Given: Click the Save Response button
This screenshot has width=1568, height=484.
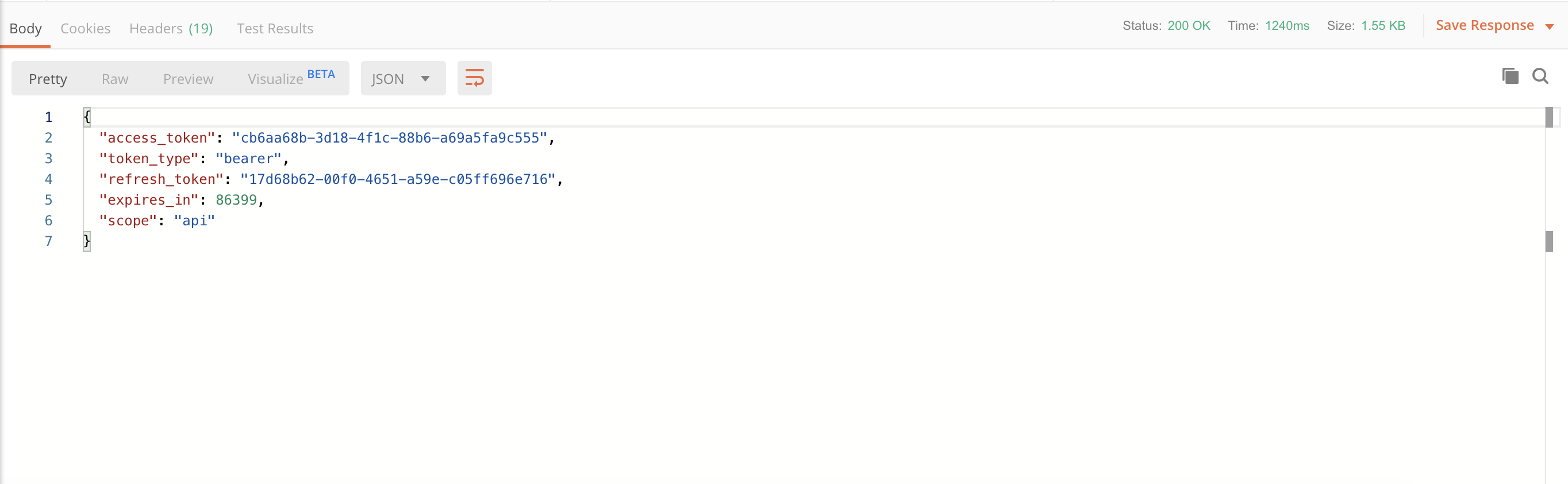Looking at the screenshot, I should coord(1484,25).
